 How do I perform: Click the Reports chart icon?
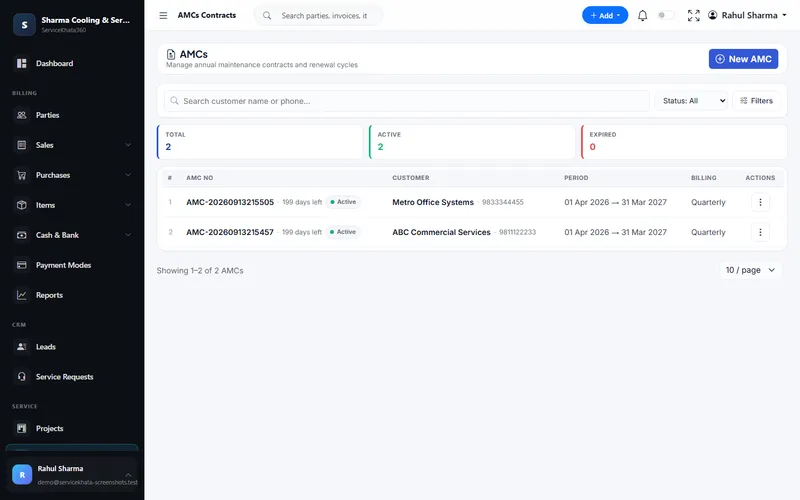(21, 295)
